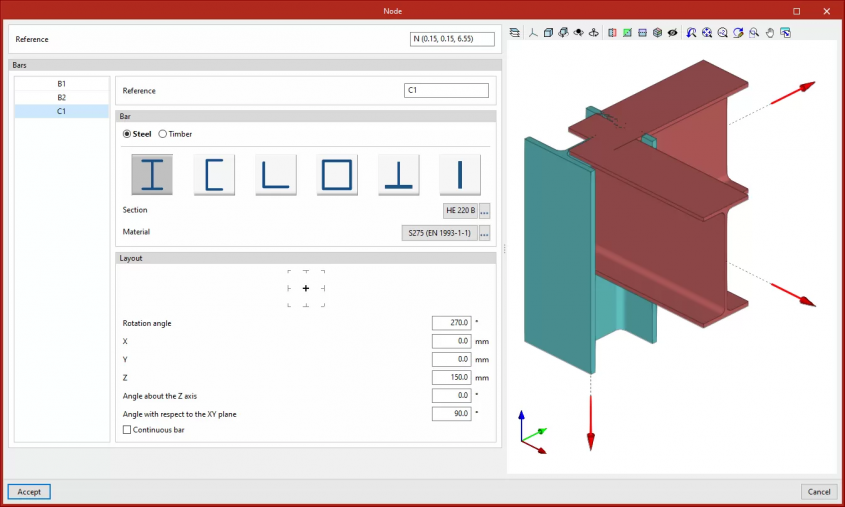This screenshot has width=845, height=507.
Task: Select bar C1 in the Bars list
Action: tap(61, 111)
